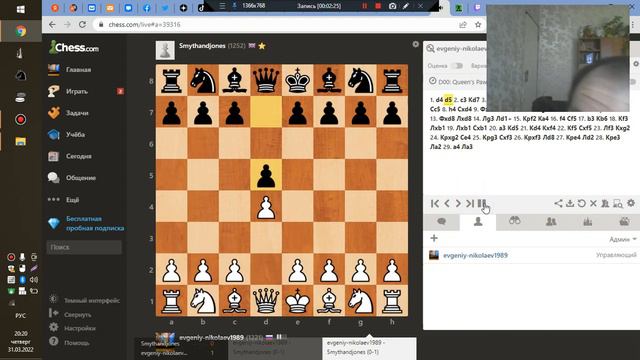
Task: Click the player silhouette icon in the move toolbar
Action: point(605,203)
